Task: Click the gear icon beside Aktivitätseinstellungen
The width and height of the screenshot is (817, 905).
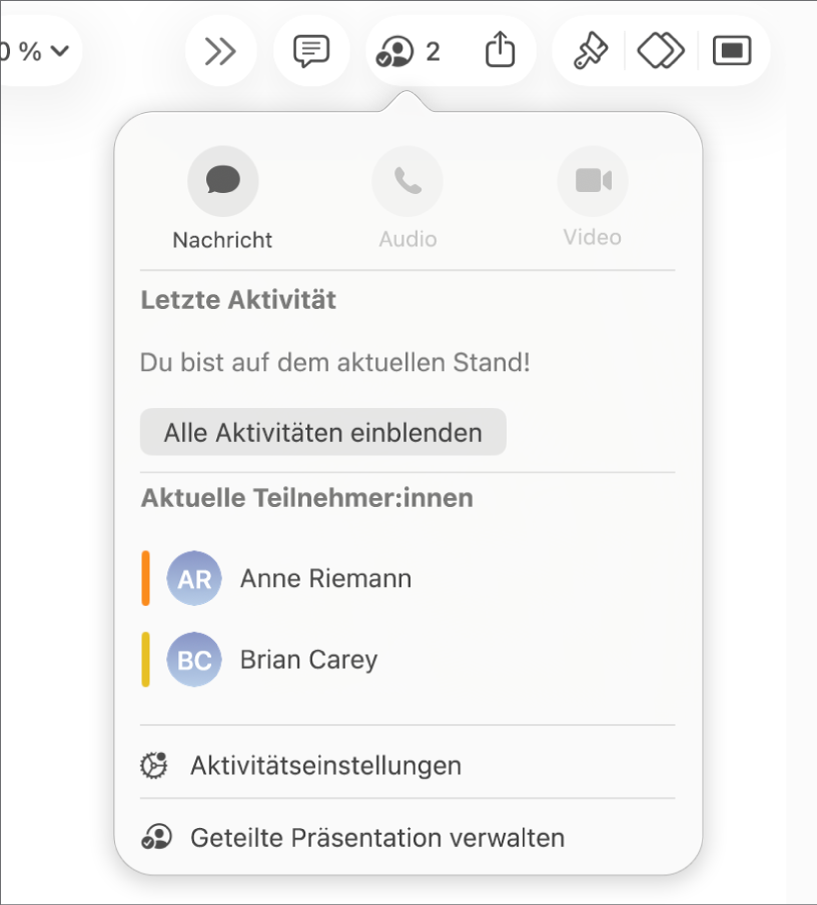Action: pos(154,765)
